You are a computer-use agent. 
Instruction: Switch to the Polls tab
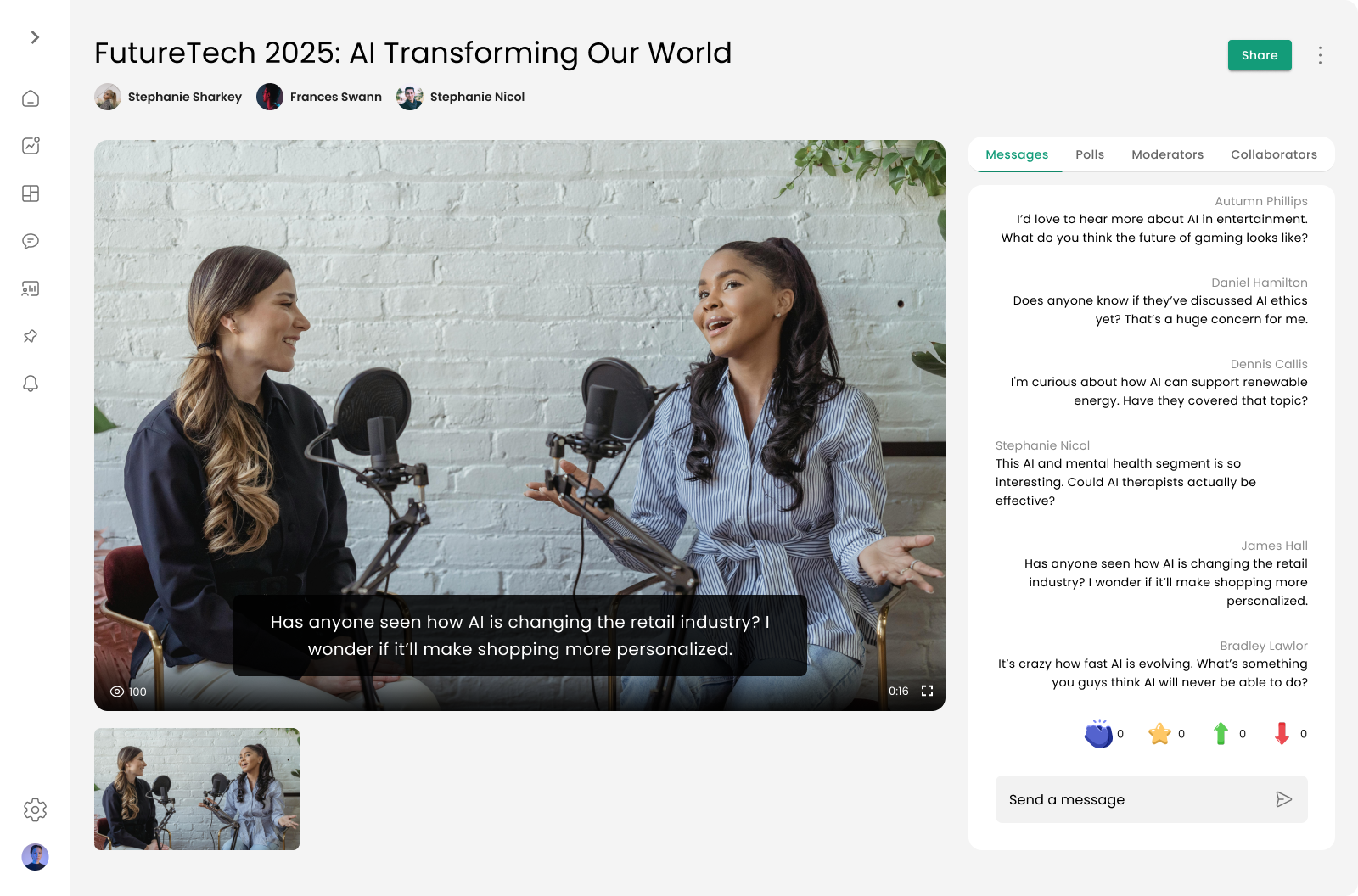click(1090, 154)
